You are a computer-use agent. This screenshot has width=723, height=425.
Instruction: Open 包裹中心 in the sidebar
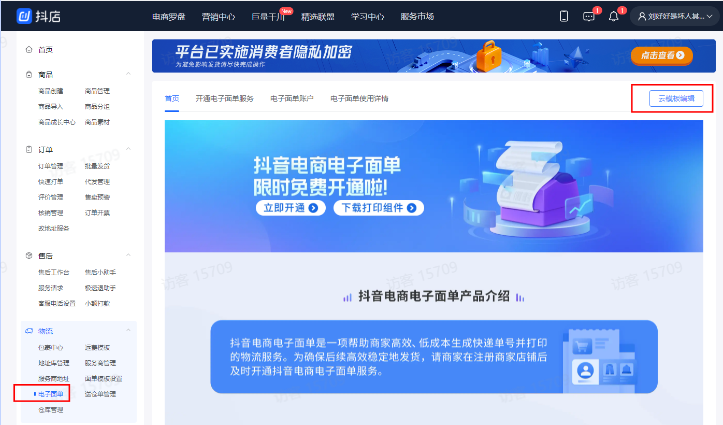(x=50, y=348)
